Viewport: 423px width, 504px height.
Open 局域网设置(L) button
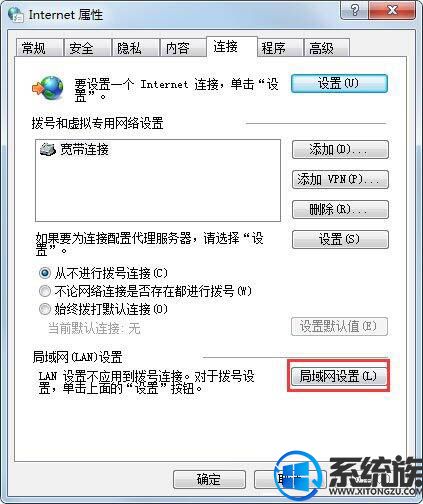(339, 376)
